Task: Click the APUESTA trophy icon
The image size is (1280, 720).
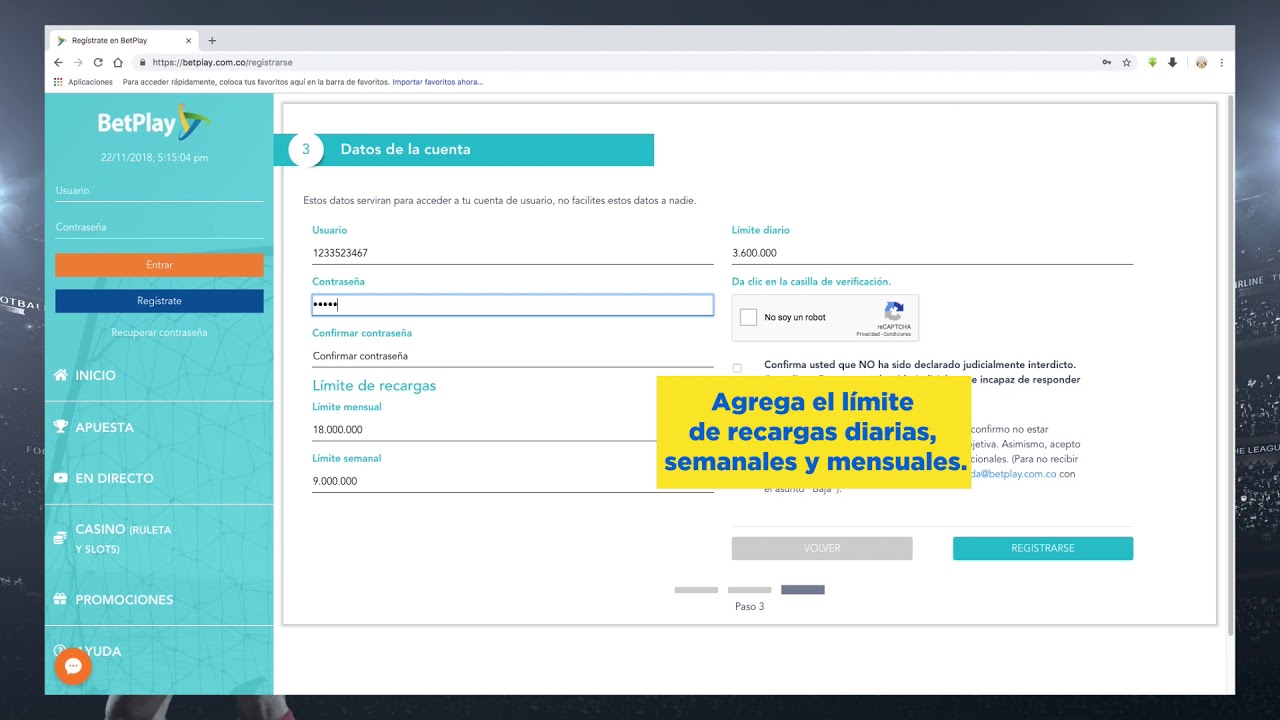Action: (x=61, y=427)
